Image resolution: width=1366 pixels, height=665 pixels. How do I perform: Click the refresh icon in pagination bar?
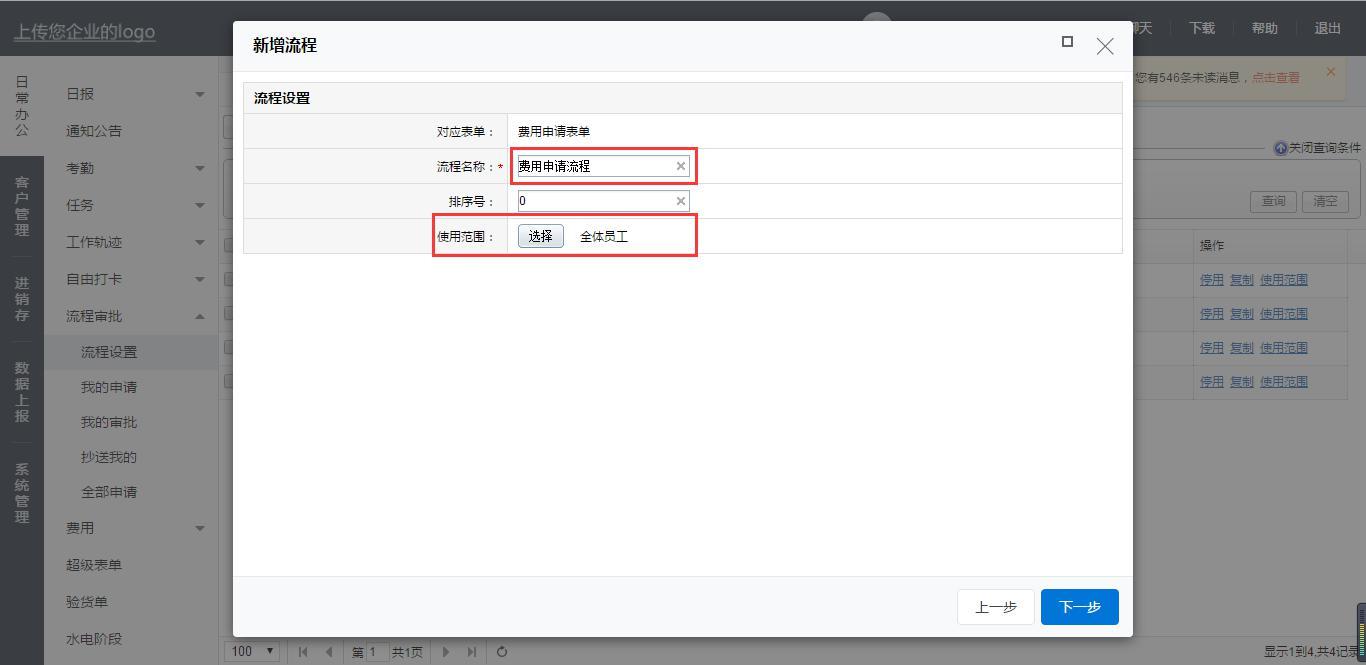(x=502, y=652)
